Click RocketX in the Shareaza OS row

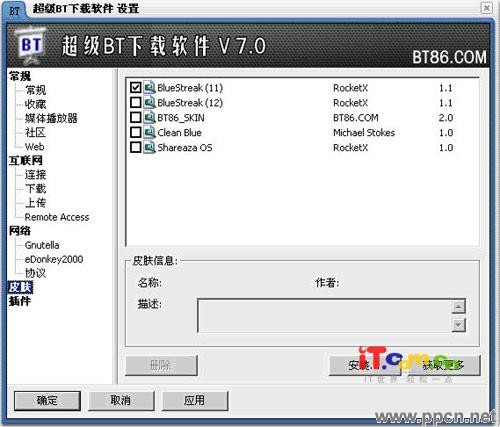[350, 148]
